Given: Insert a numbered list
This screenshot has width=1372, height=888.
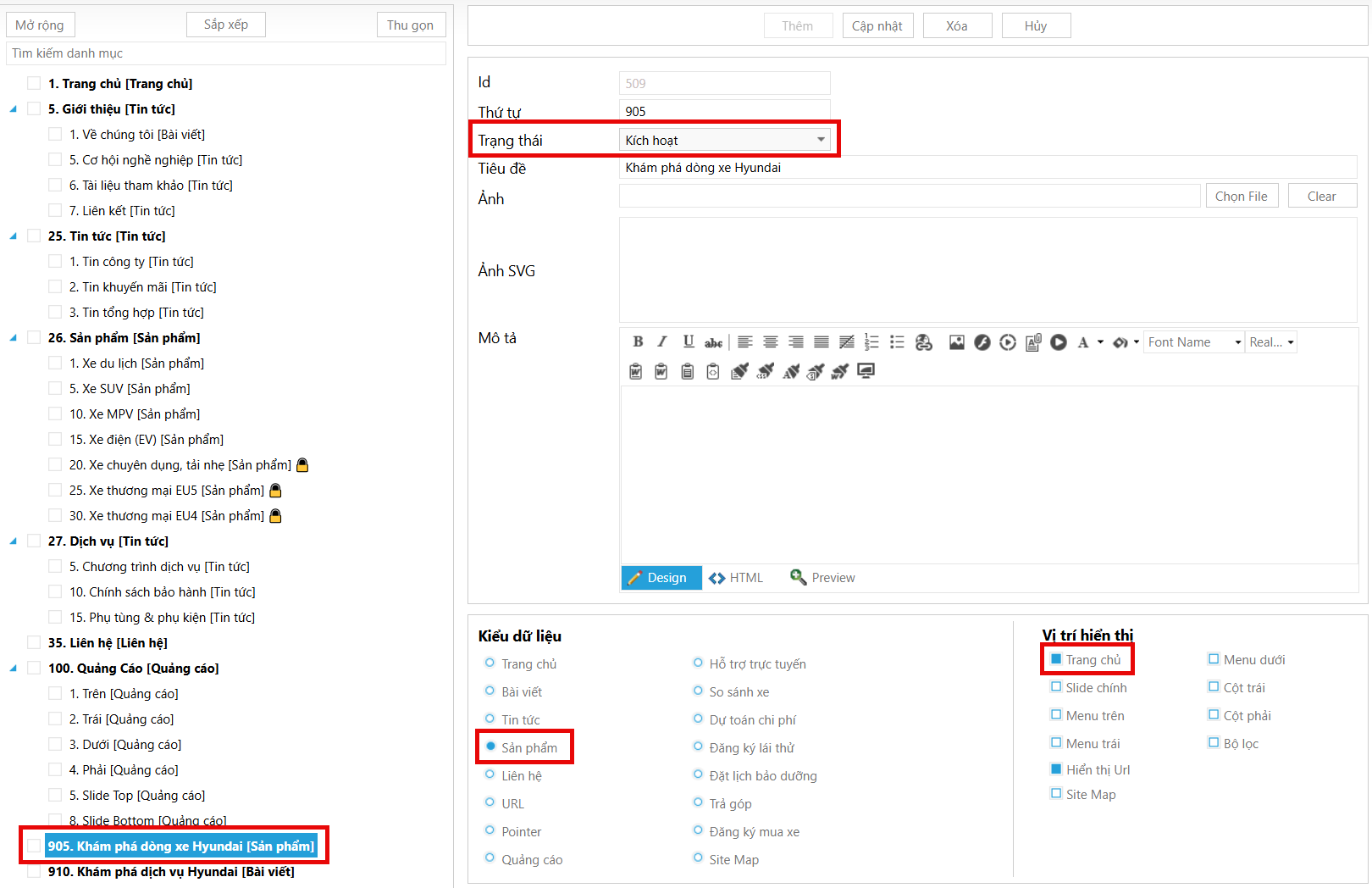Looking at the screenshot, I should point(871,341).
